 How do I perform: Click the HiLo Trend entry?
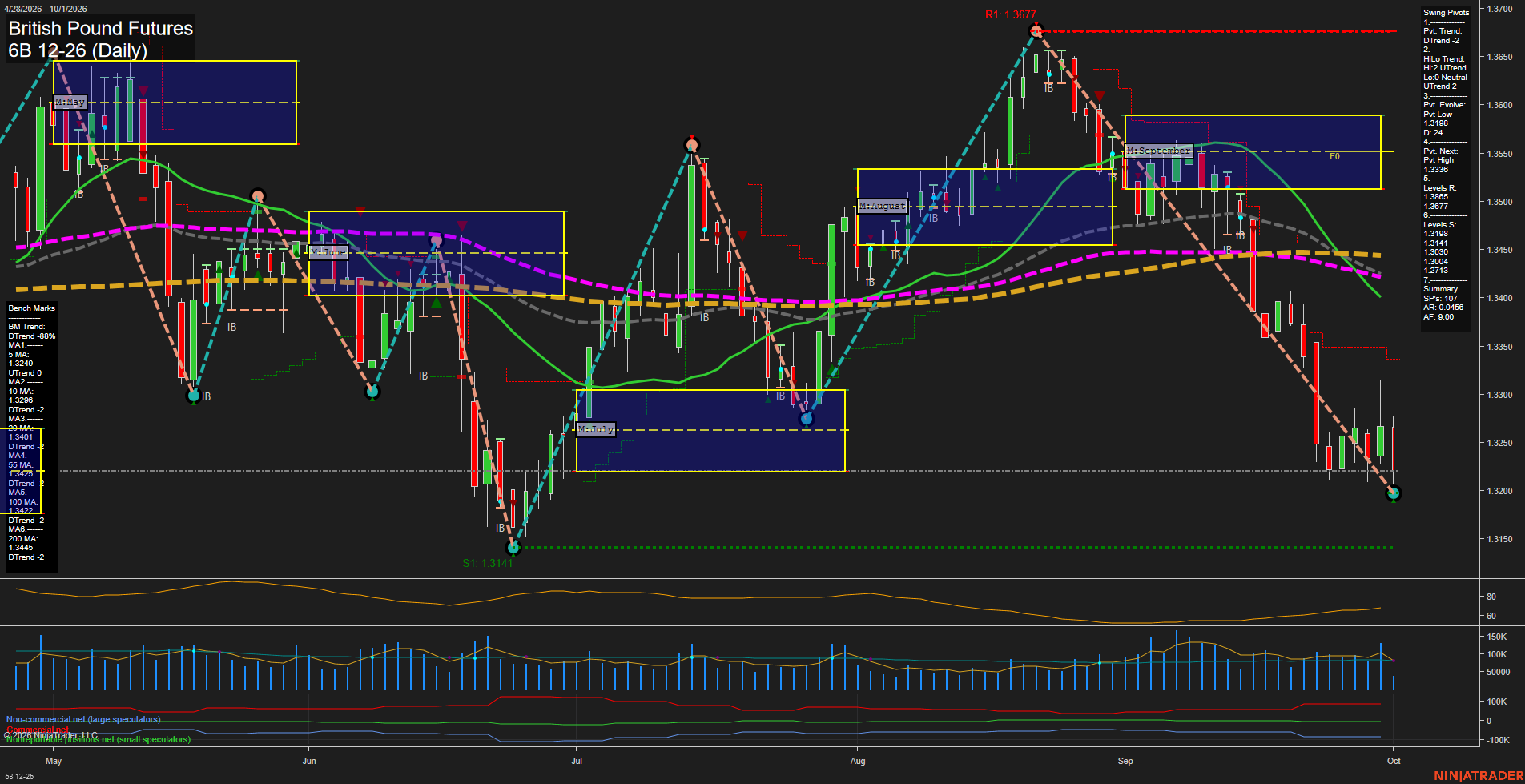[1445, 73]
